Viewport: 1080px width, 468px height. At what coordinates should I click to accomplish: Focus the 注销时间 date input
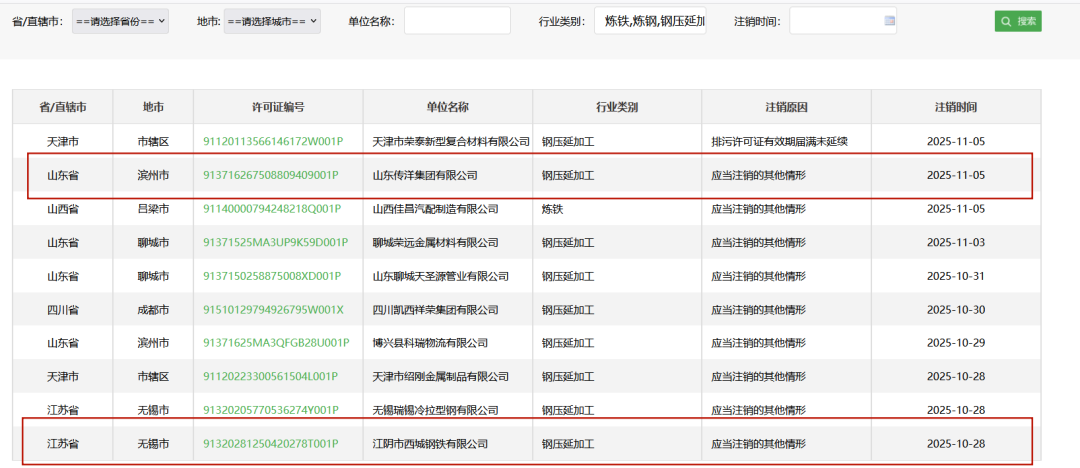point(843,21)
